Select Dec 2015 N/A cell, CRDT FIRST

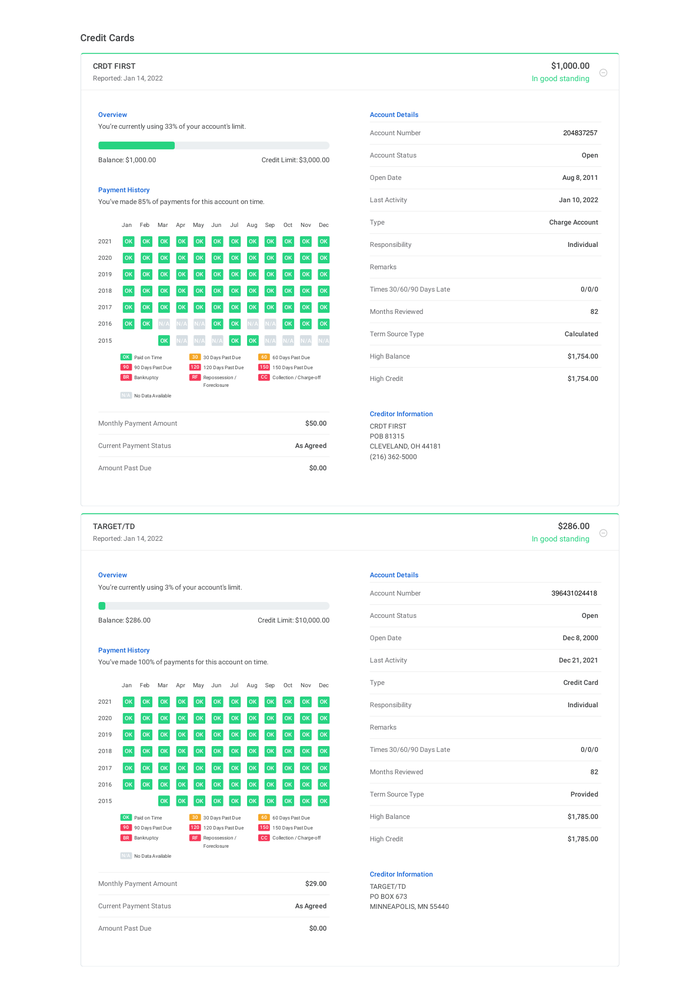324,341
